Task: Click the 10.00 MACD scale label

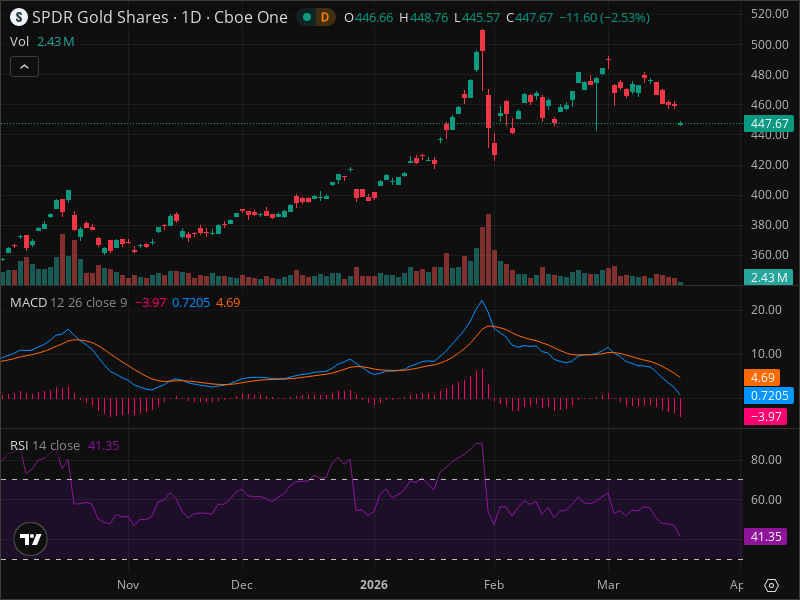Action: (766, 354)
